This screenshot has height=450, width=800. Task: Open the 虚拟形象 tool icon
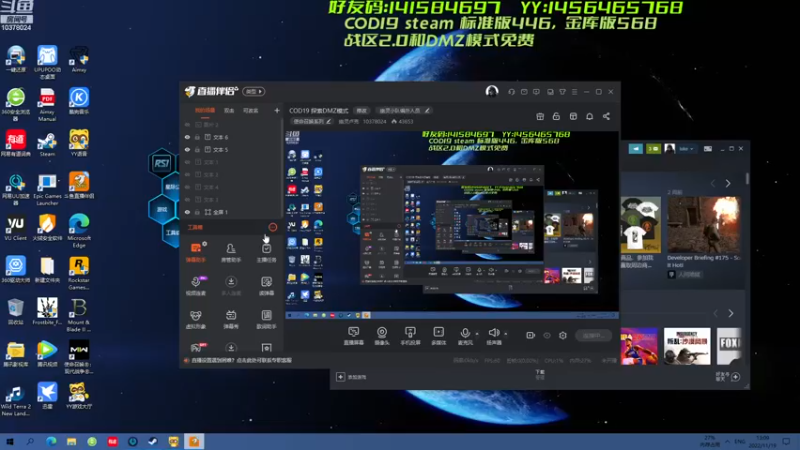pos(196,319)
